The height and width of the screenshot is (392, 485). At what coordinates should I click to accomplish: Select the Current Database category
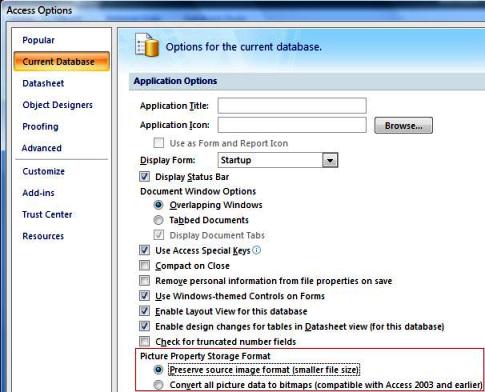pyautogui.click(x=62, y=61)
